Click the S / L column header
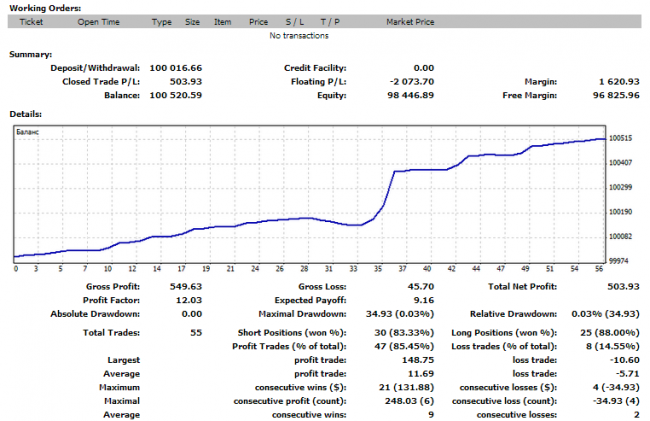 pos(295,21)
